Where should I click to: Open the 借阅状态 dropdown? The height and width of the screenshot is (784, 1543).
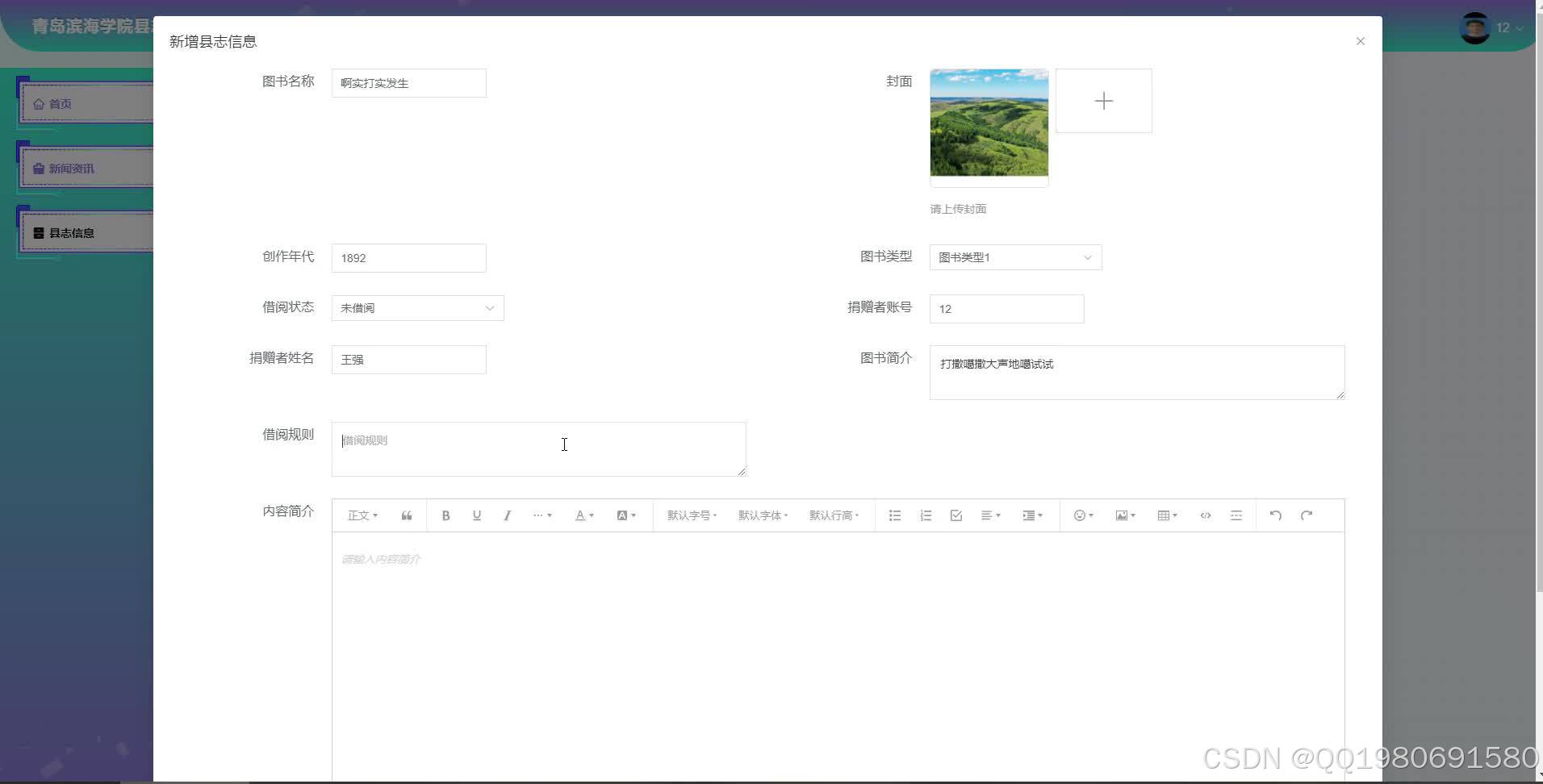pyautogui.click(x=416, y=307)
